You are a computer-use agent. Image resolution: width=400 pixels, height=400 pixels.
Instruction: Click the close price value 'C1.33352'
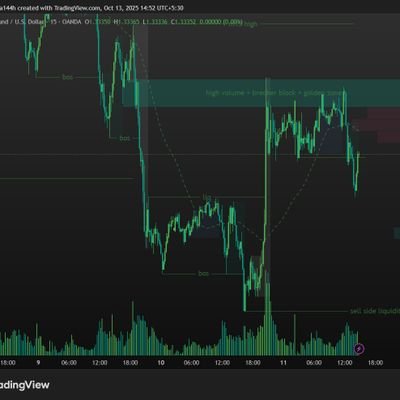pos(183,22)
